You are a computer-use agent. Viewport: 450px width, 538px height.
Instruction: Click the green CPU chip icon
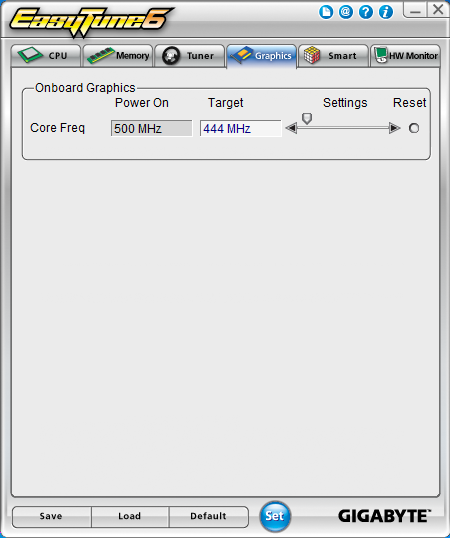coord(30,55)
